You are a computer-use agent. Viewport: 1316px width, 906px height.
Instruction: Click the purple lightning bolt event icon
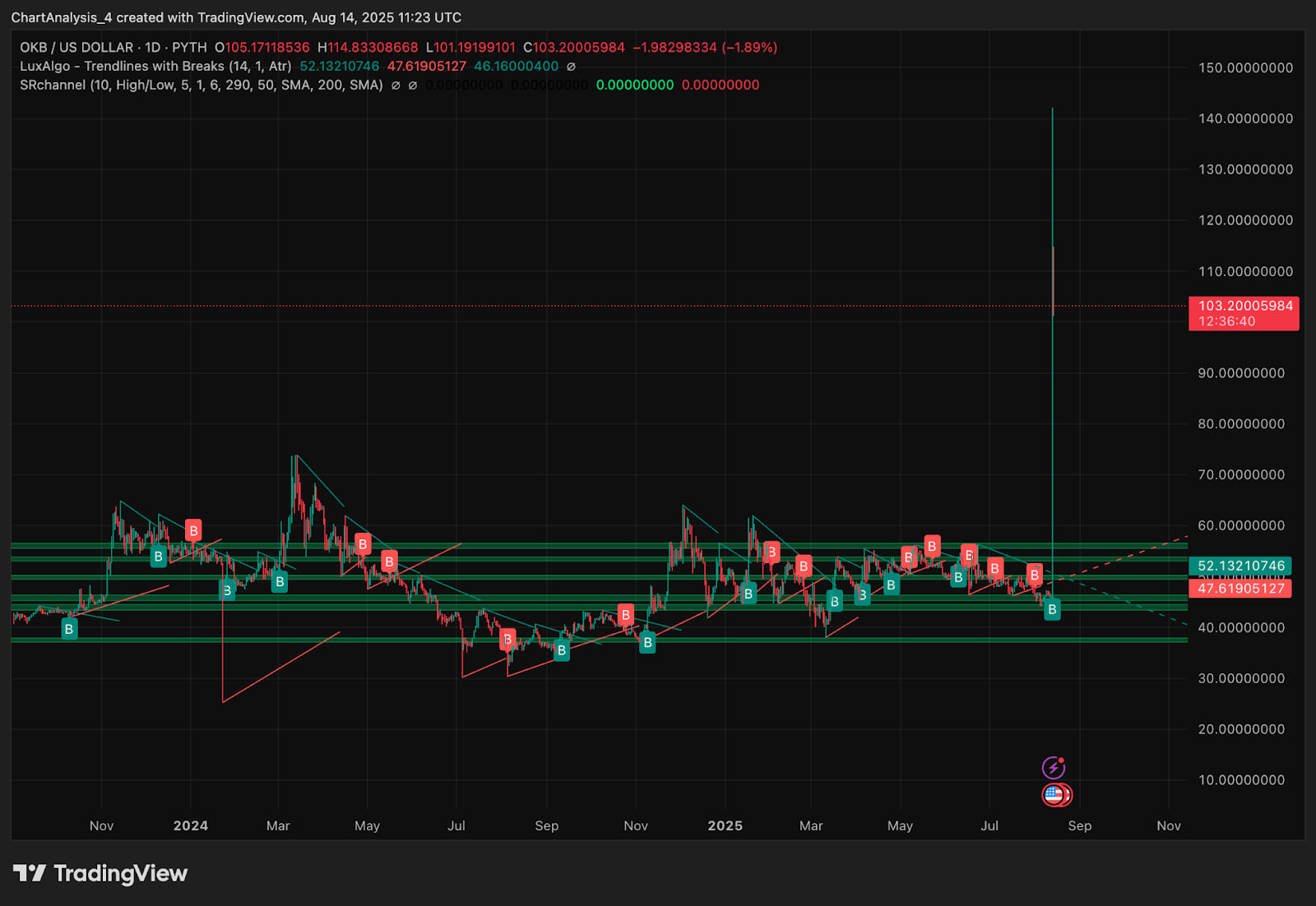pos(1053,768)
